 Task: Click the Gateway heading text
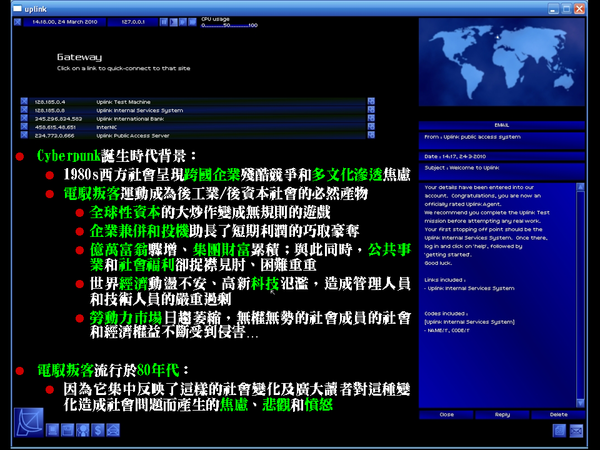click(x=80, y=57)
